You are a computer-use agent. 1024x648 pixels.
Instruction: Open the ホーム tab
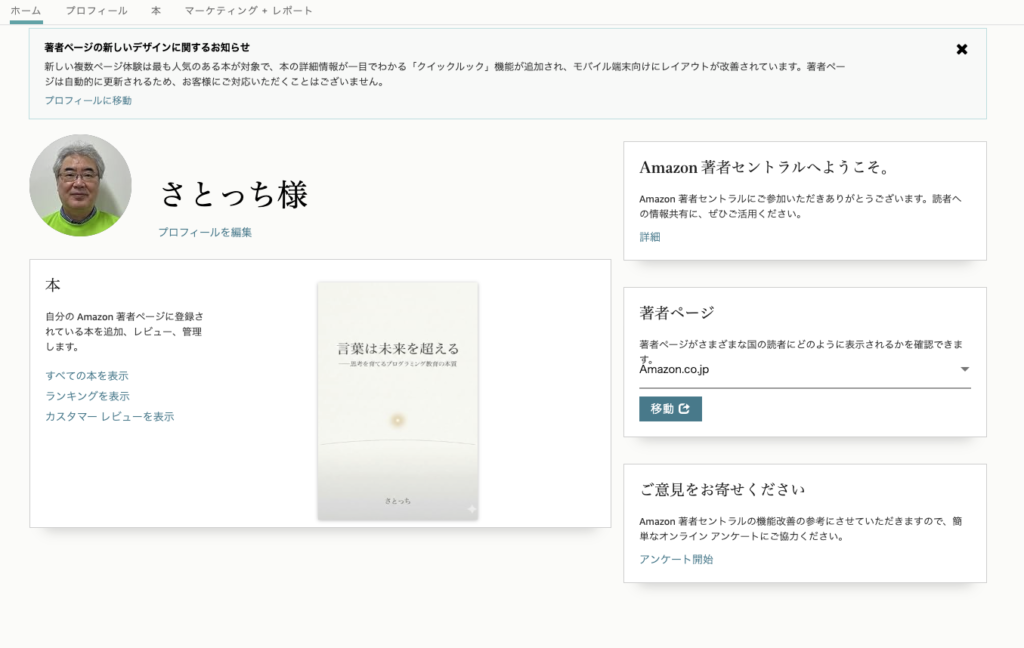(x=26, y=10)
